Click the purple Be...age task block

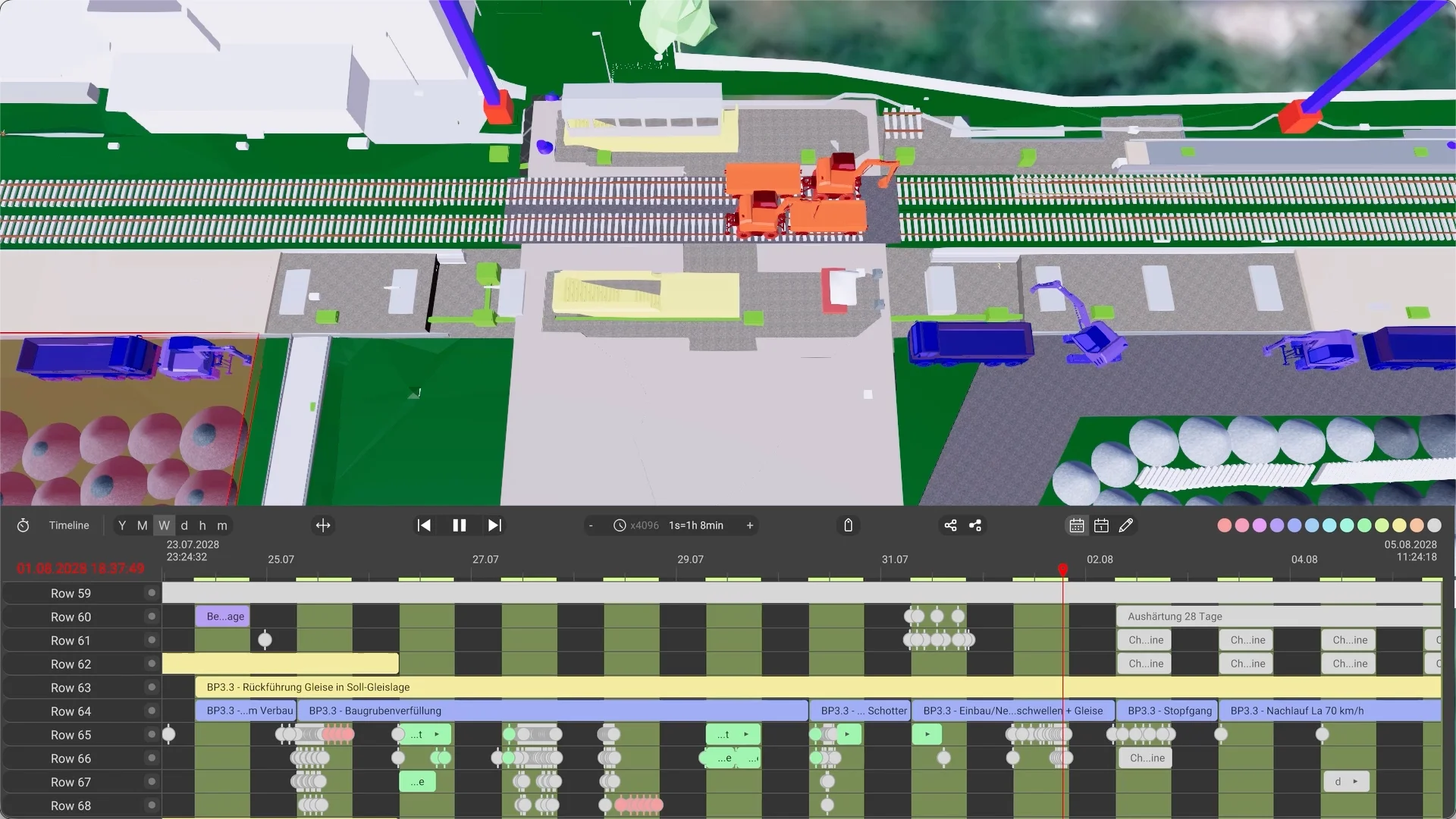(x=222, y=617)
